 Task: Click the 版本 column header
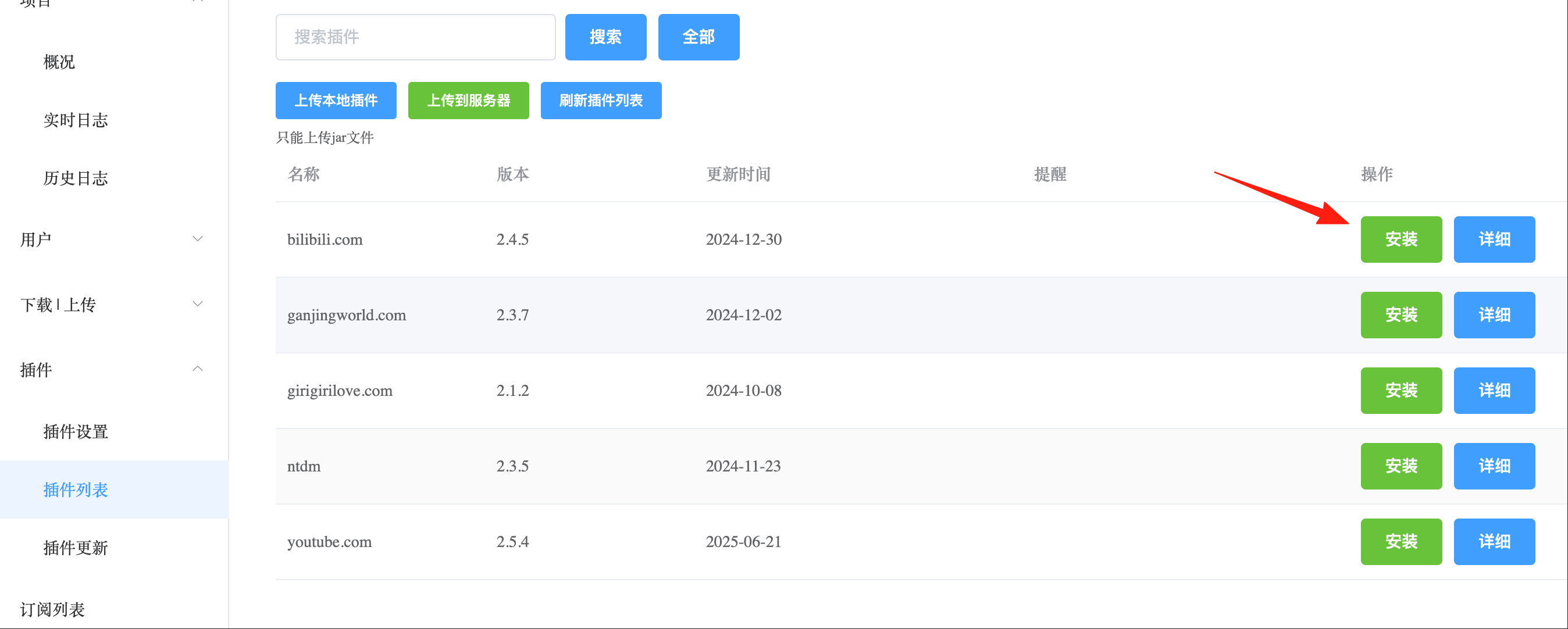[x=512, y=174]
